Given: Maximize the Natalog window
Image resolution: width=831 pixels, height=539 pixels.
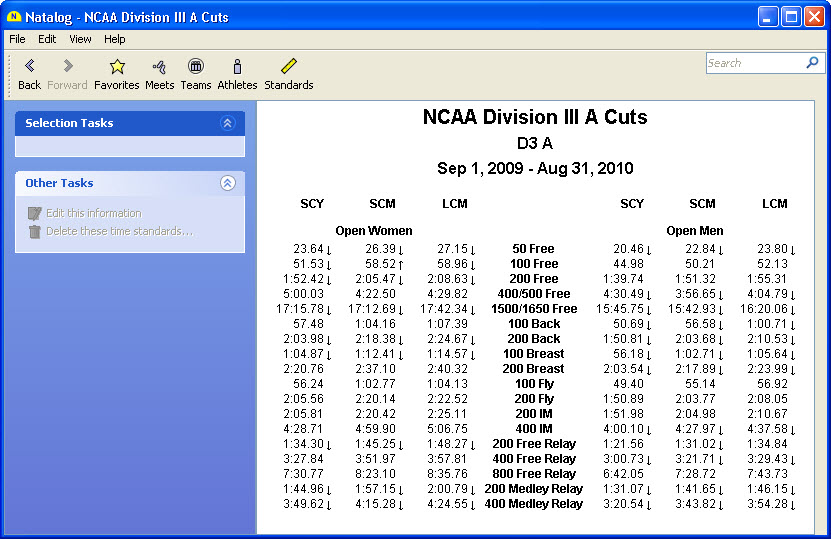Looking at the screenshot, I should pos(790,17).
